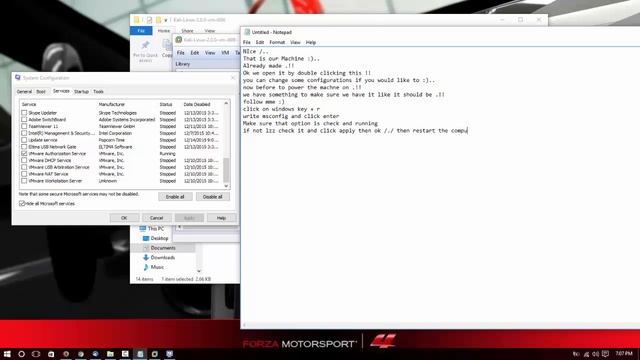Enable the VMware NAT Service checkbox
Image resolution: width=640 pixels, height=360 pixels.
pos(24,174)
